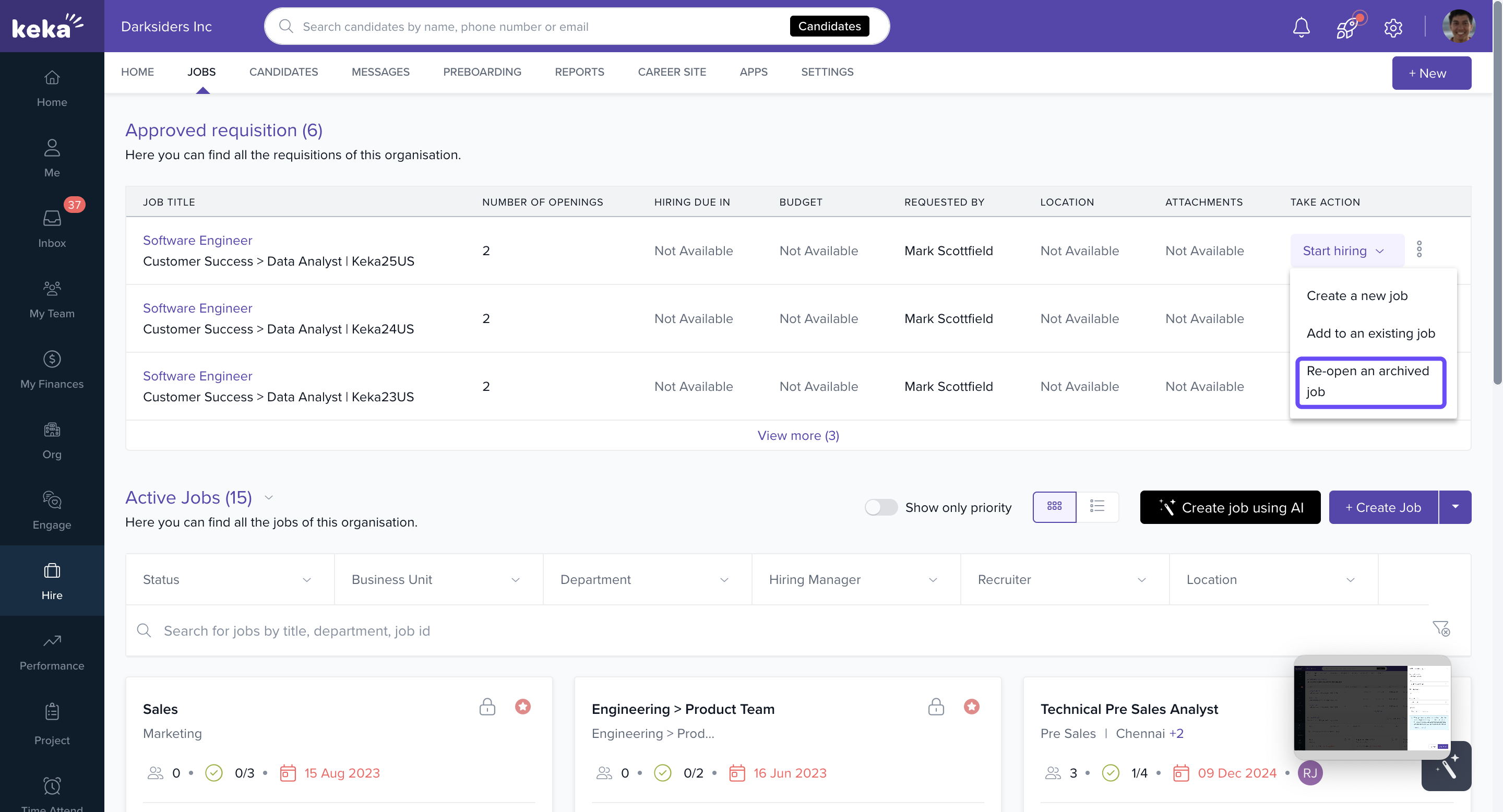Click the clear filters funnel icon
The image size is (1503, 812).
tap(1440, 628)
